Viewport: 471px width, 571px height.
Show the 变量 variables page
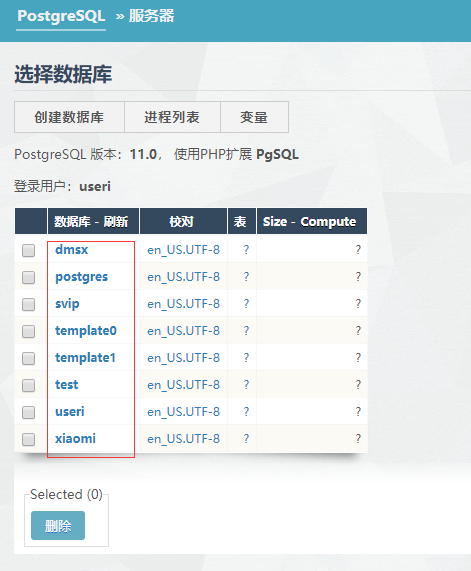[x=254, y=117]
